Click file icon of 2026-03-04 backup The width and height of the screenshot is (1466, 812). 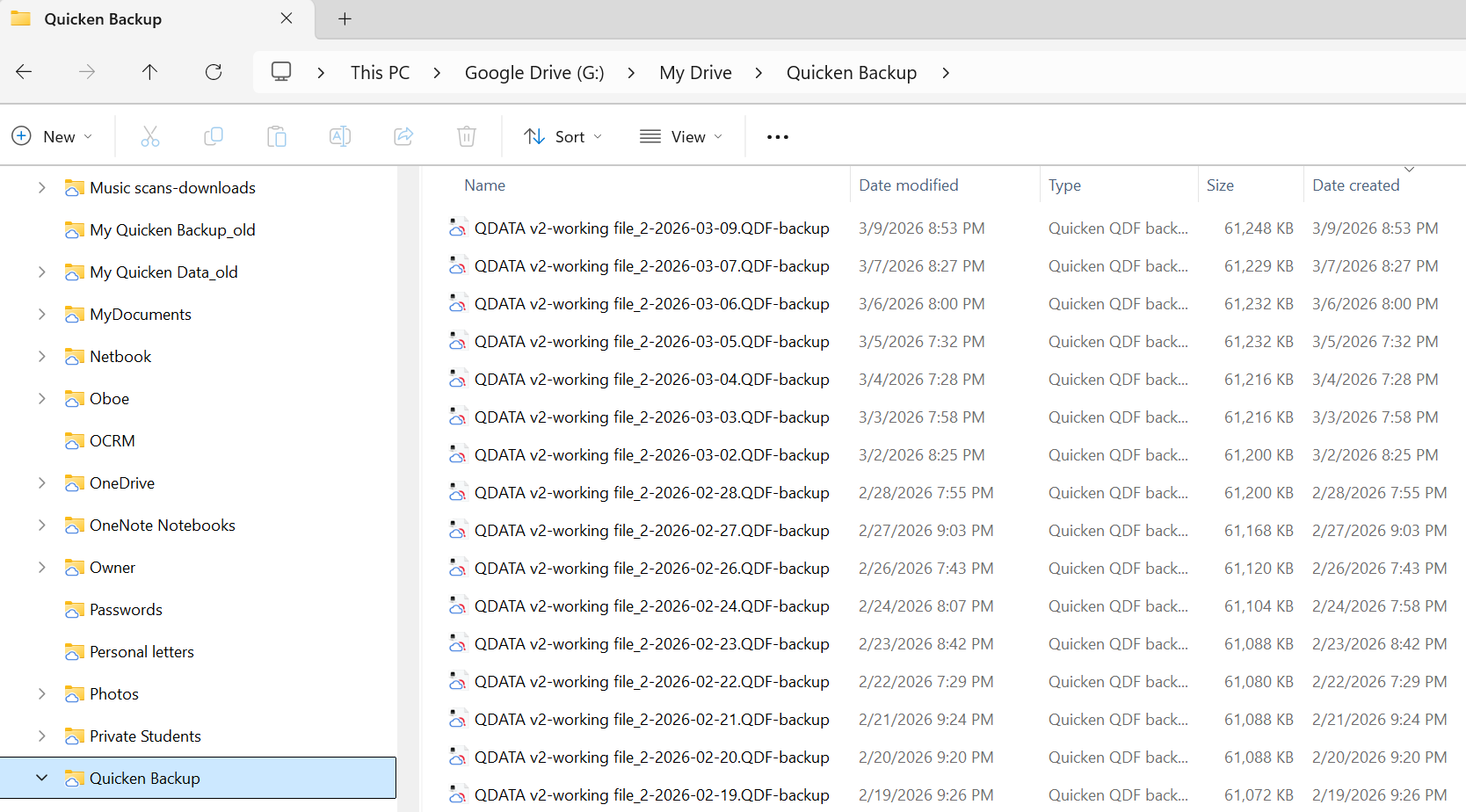coord(458,380)
